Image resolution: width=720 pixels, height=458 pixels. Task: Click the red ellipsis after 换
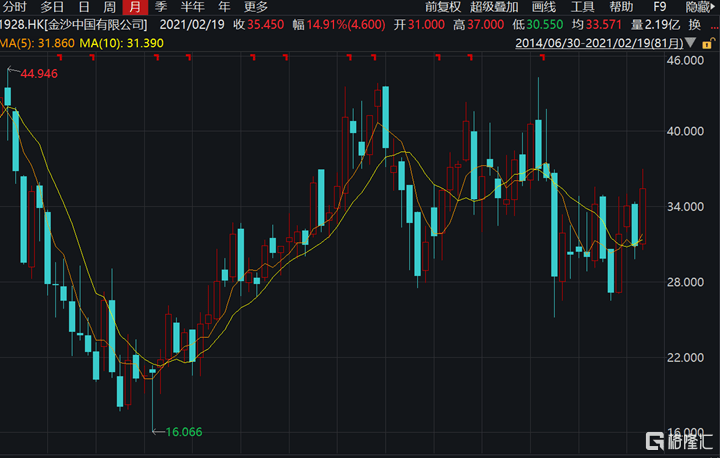710,24
